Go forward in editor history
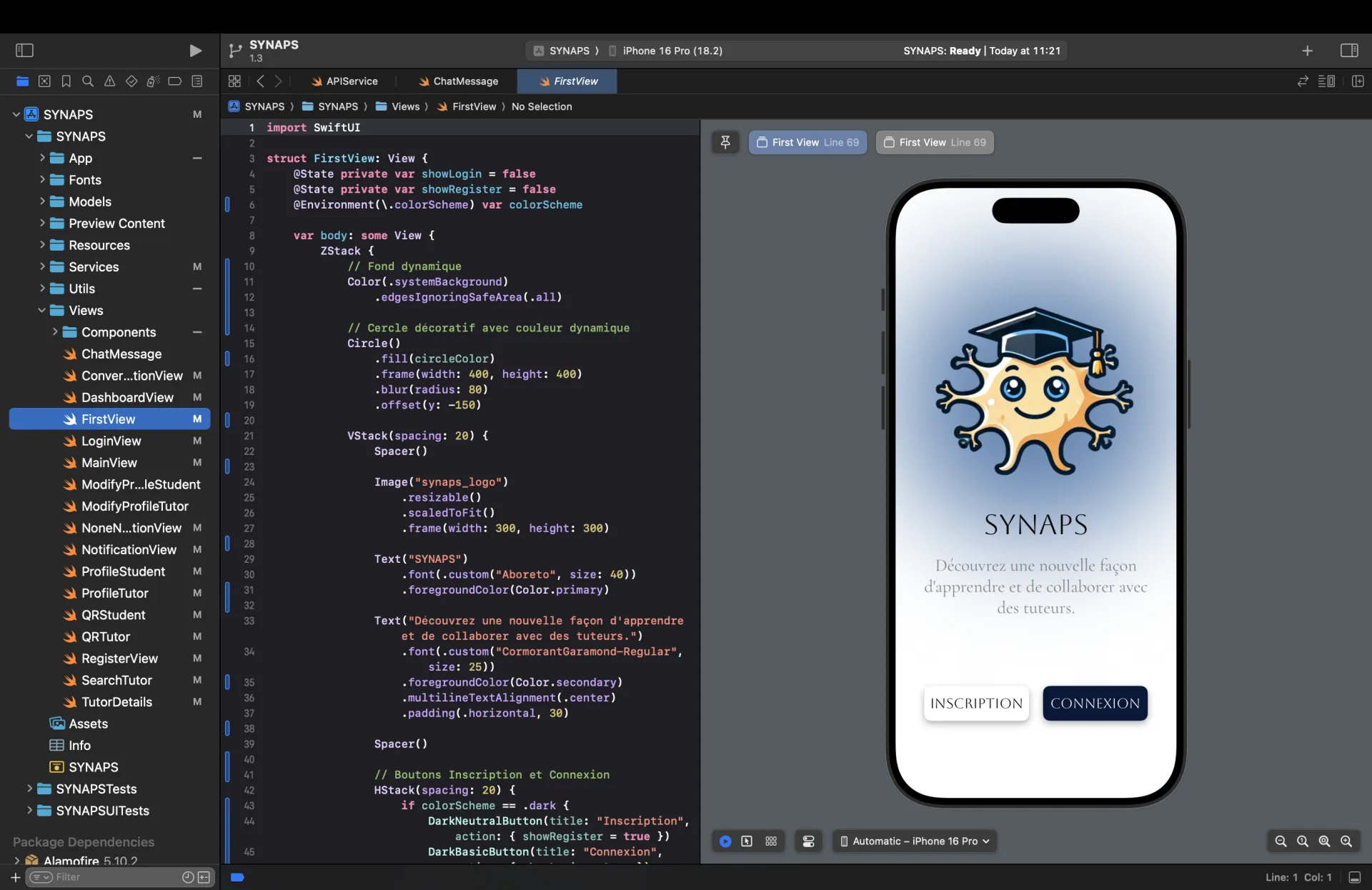The height and width of the screenshot is (890, 1372). (279, 81)
